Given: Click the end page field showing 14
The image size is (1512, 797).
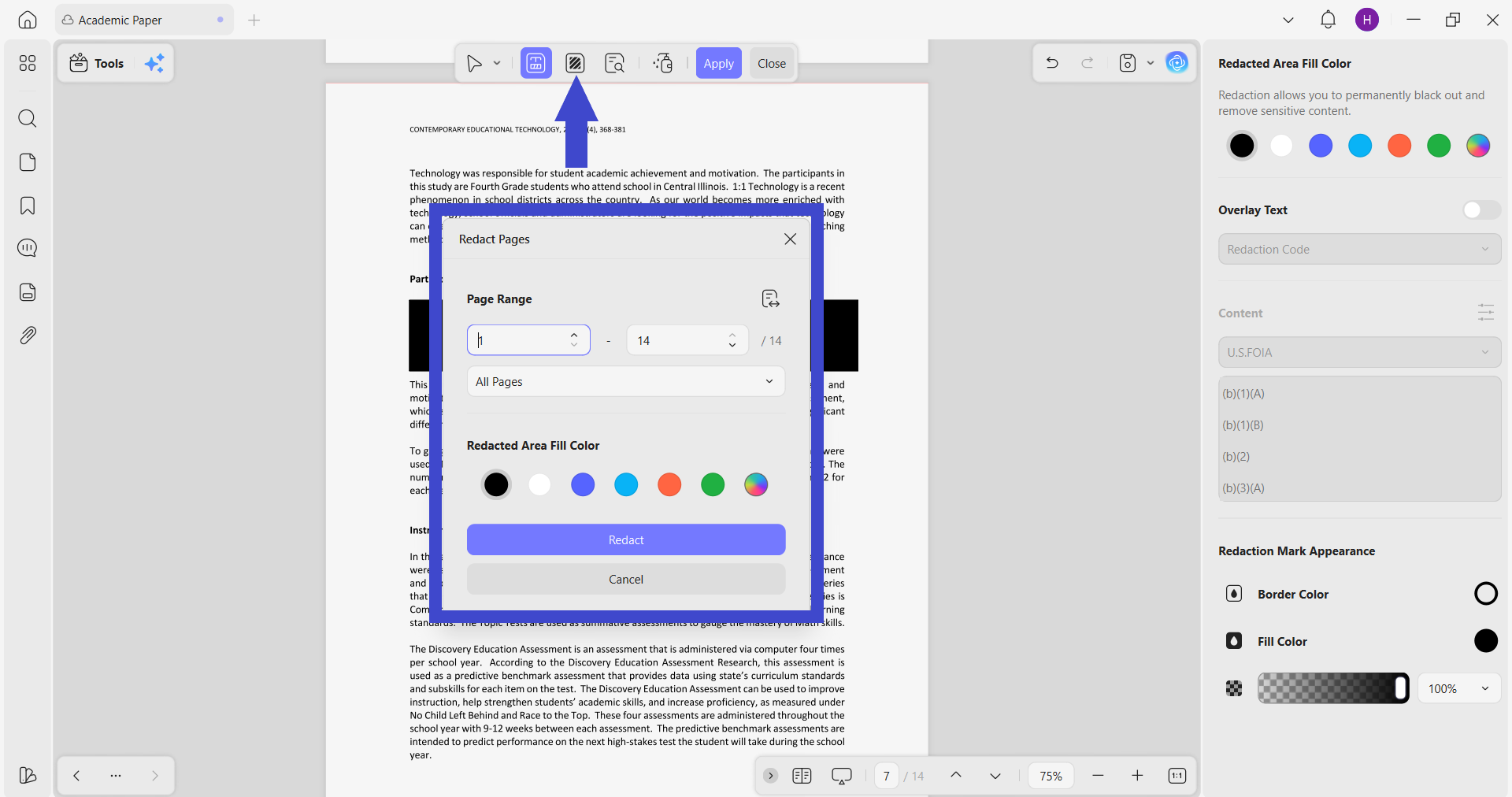Looking at the screenshot, I should pyautogui.click(x=687, y=340).
